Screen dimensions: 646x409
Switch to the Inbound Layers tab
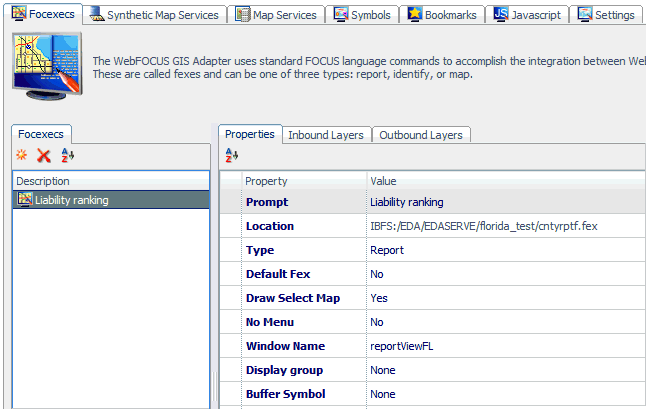(x=325, y=135)
